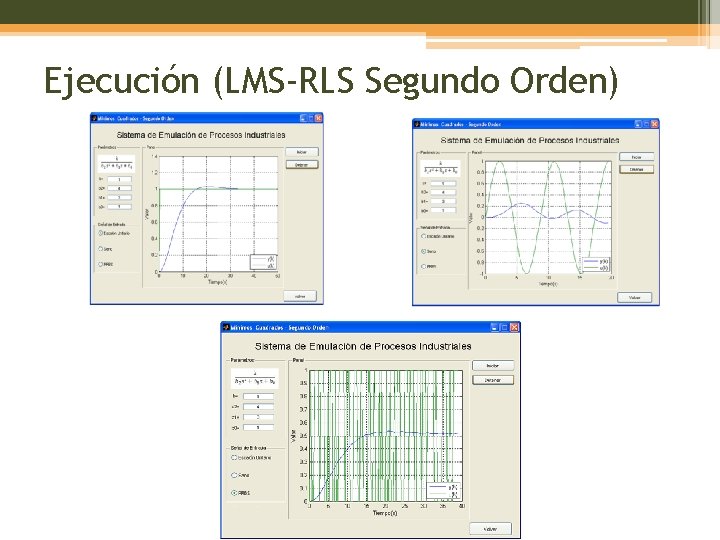Click the MATLAB title-bar icon of the step-response window

(95, 118)
